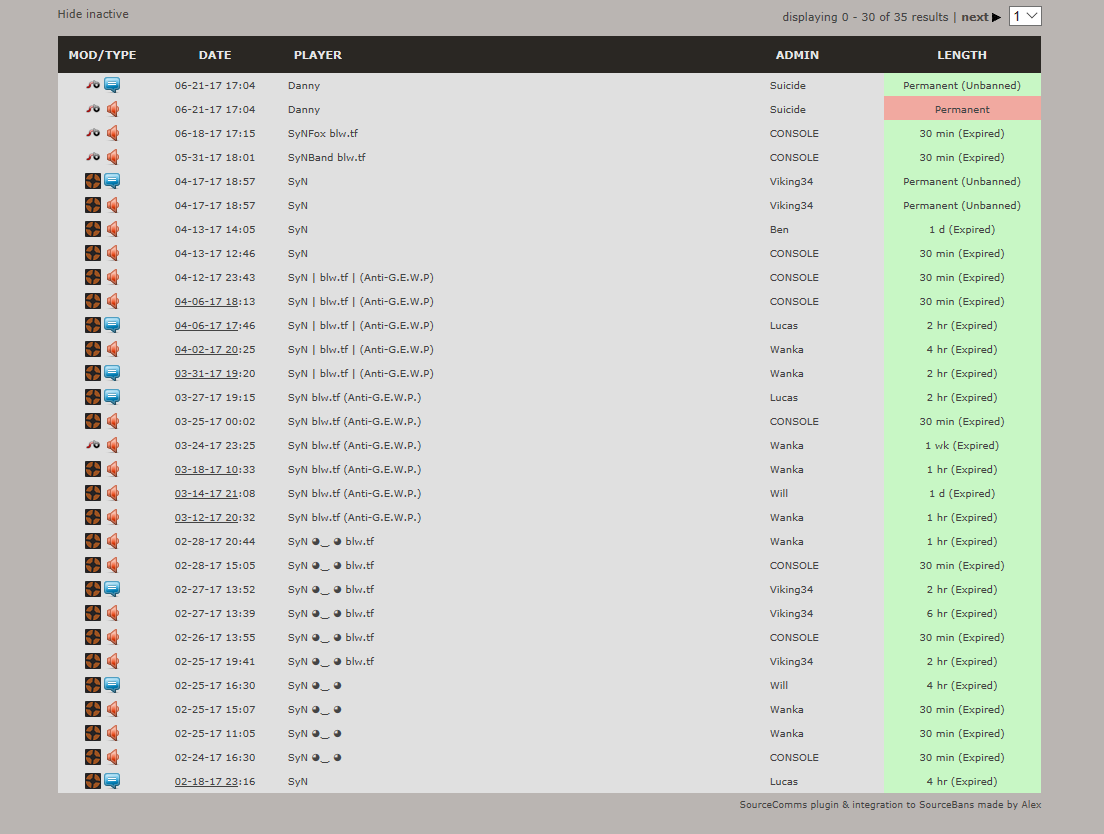Click admin Will in the 03-14-17 row
Viewport: 1104px width, 834px height.
coord(779,493)
